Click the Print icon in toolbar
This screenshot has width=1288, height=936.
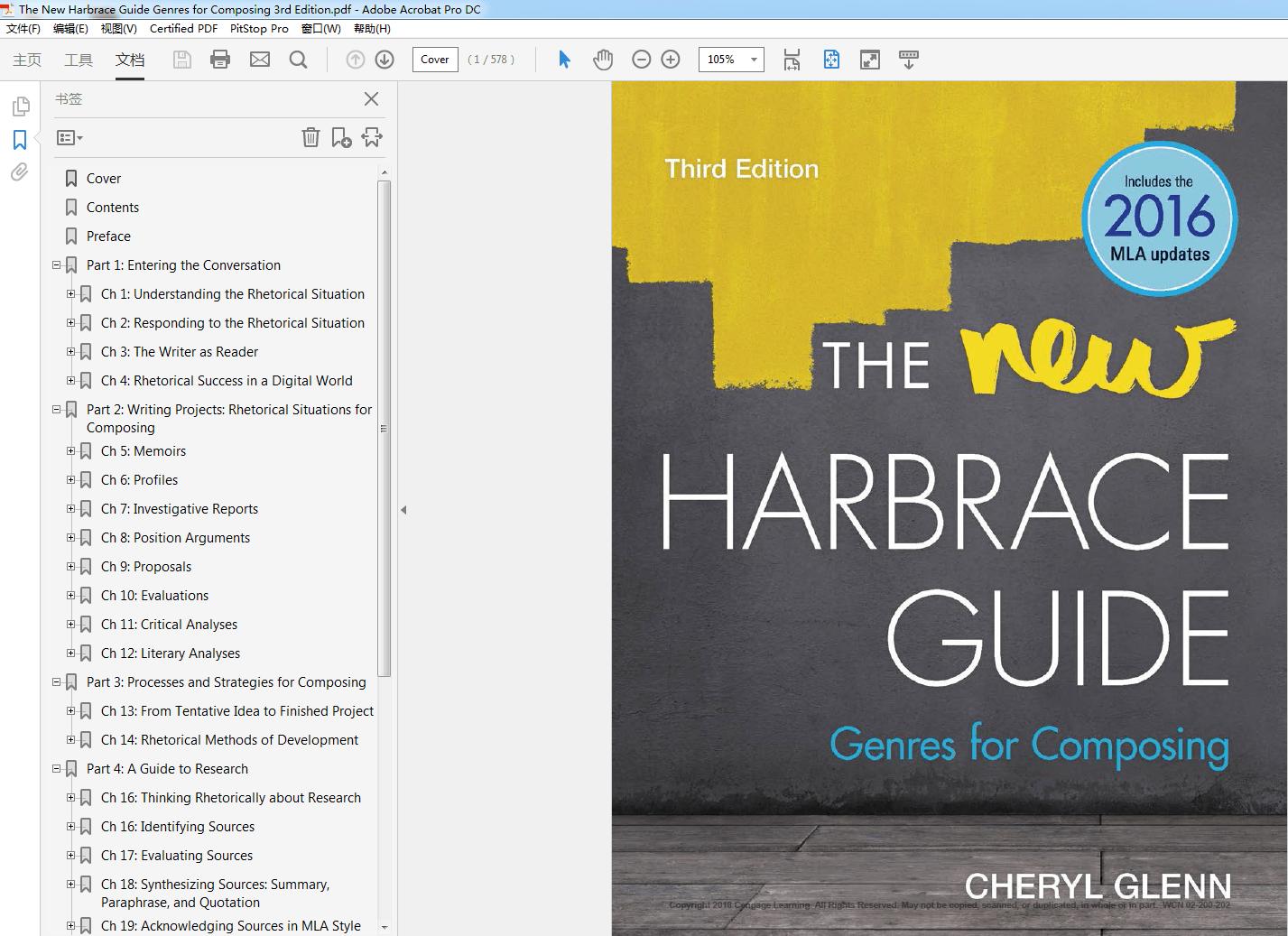click(x=220, y=60)
